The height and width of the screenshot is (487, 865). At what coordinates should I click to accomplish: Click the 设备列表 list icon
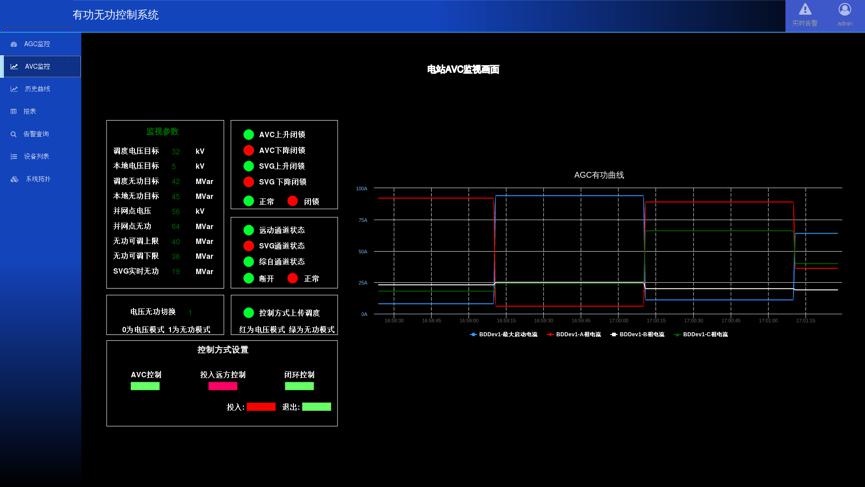[x=14, y=156]
